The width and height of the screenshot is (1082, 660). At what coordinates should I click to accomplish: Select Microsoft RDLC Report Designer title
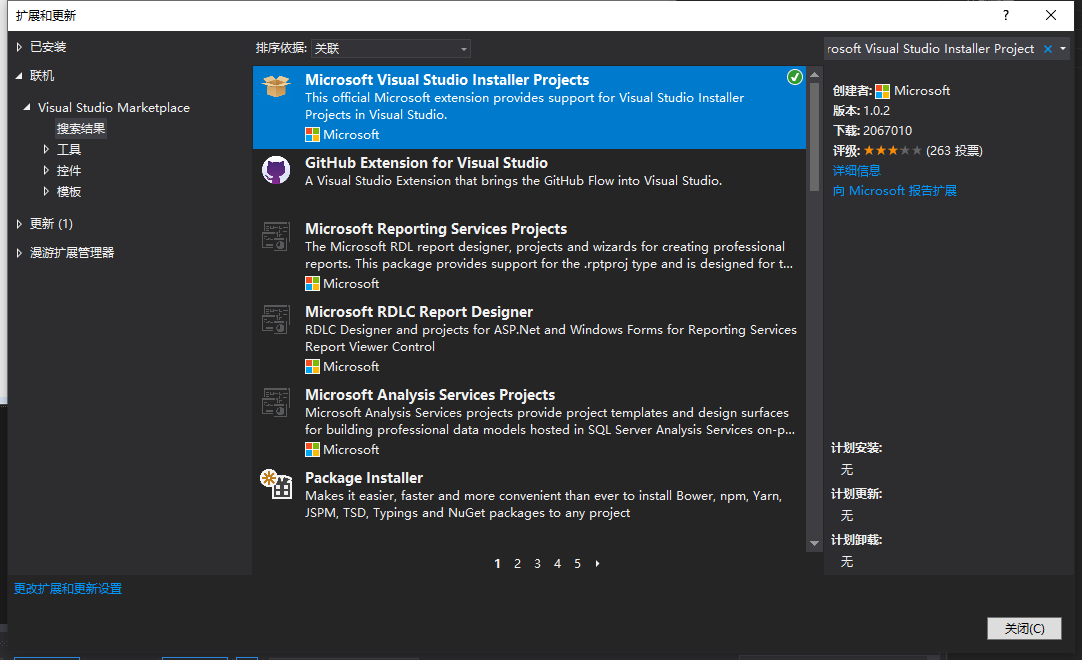point(419,312)
